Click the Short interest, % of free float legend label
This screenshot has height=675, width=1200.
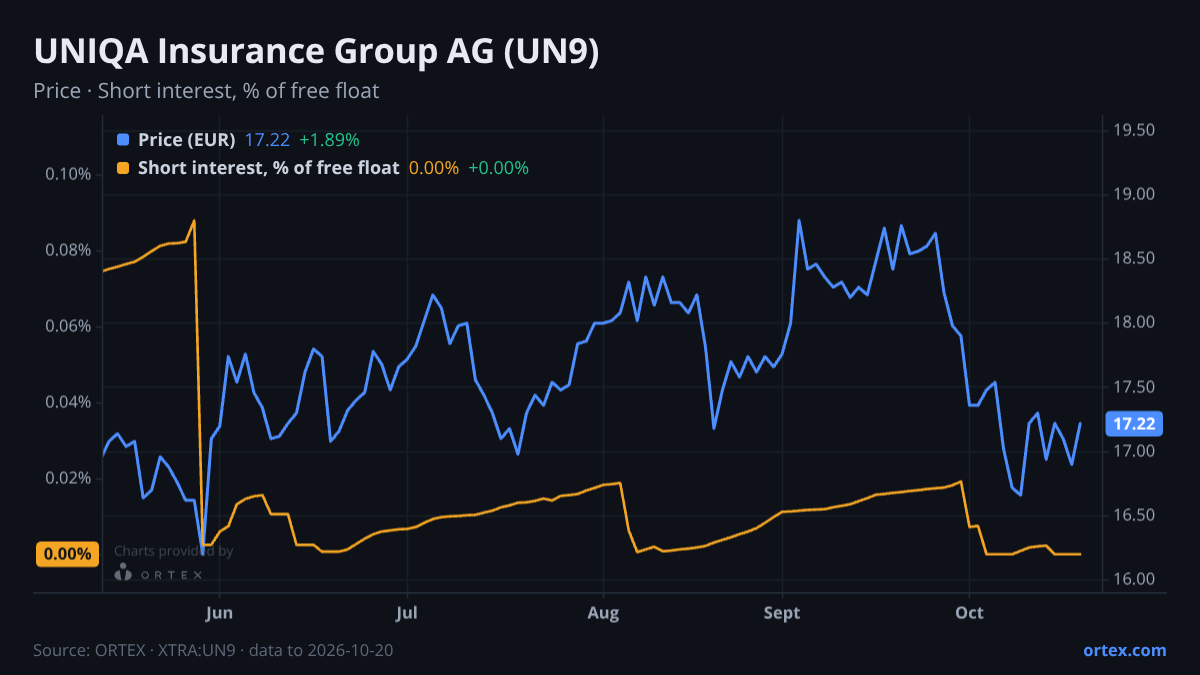click(269, 168)
